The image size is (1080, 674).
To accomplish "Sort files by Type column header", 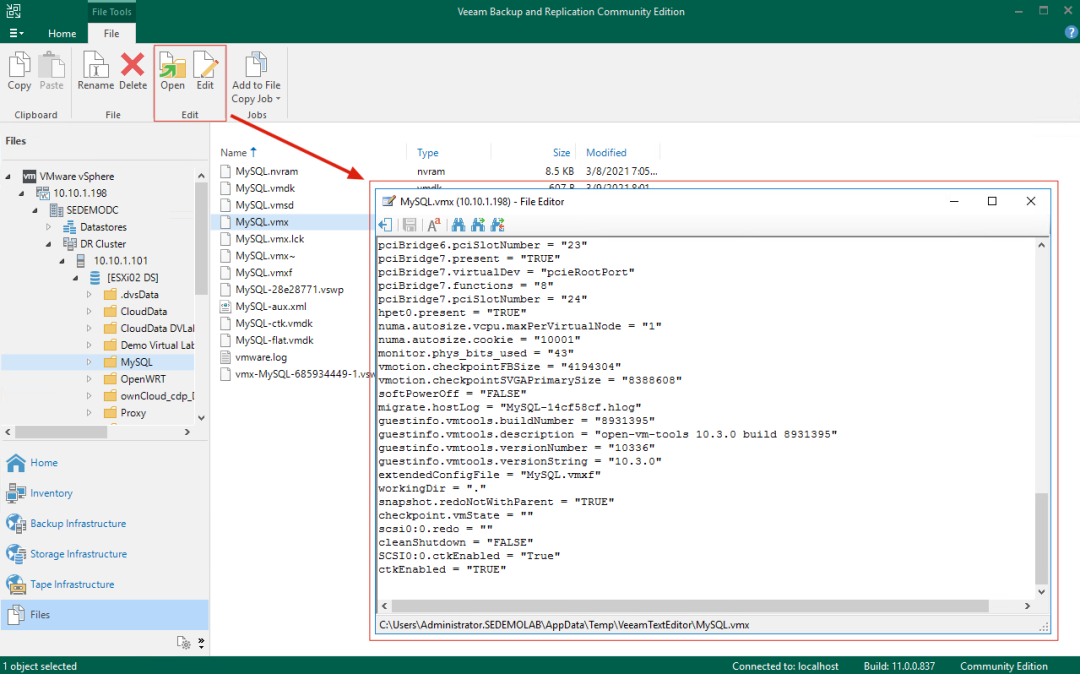I will tap(428, 152).
